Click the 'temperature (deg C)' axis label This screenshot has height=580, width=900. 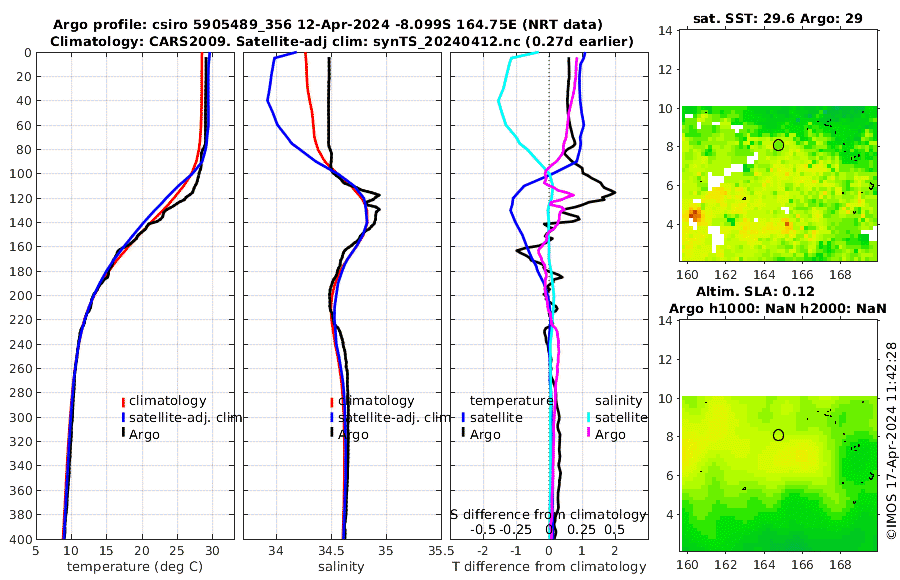[x=135, y=567]
